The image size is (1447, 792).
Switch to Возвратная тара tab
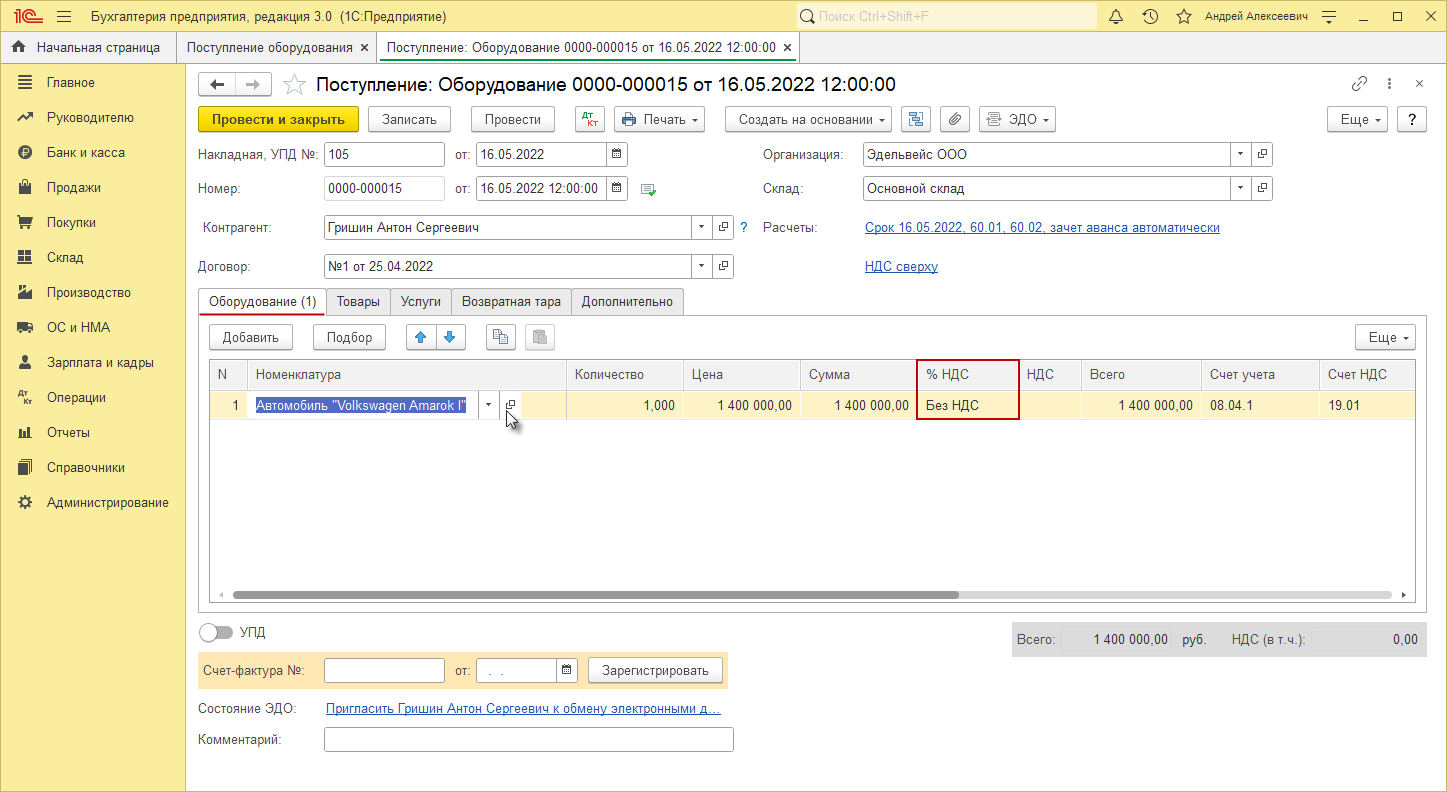click(511, 301)
